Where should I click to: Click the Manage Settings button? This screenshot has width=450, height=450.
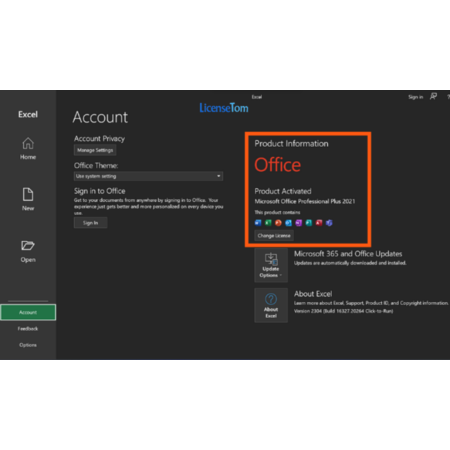[x=95, y=150]
